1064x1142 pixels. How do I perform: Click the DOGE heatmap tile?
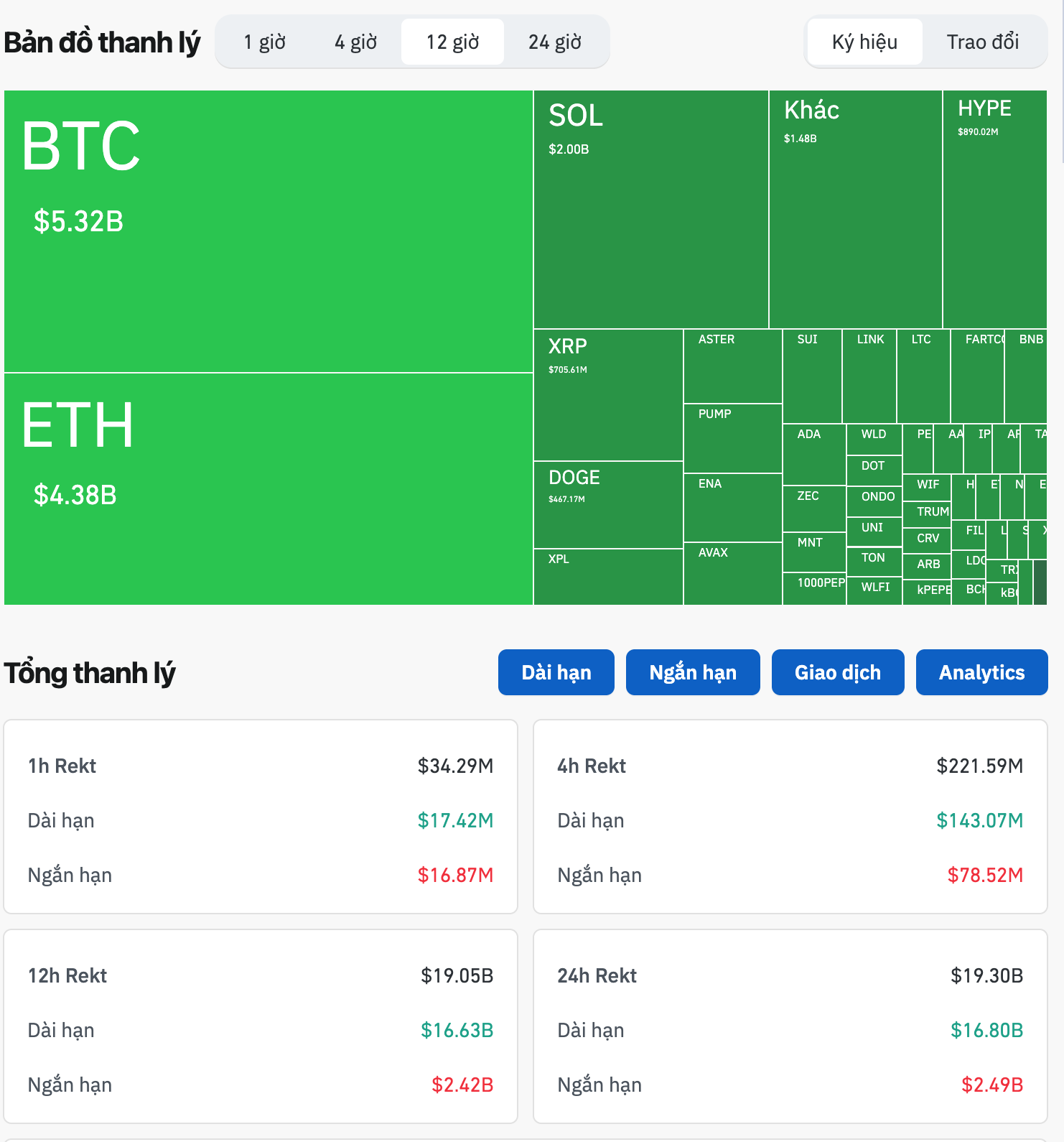(x=607, y=504)
